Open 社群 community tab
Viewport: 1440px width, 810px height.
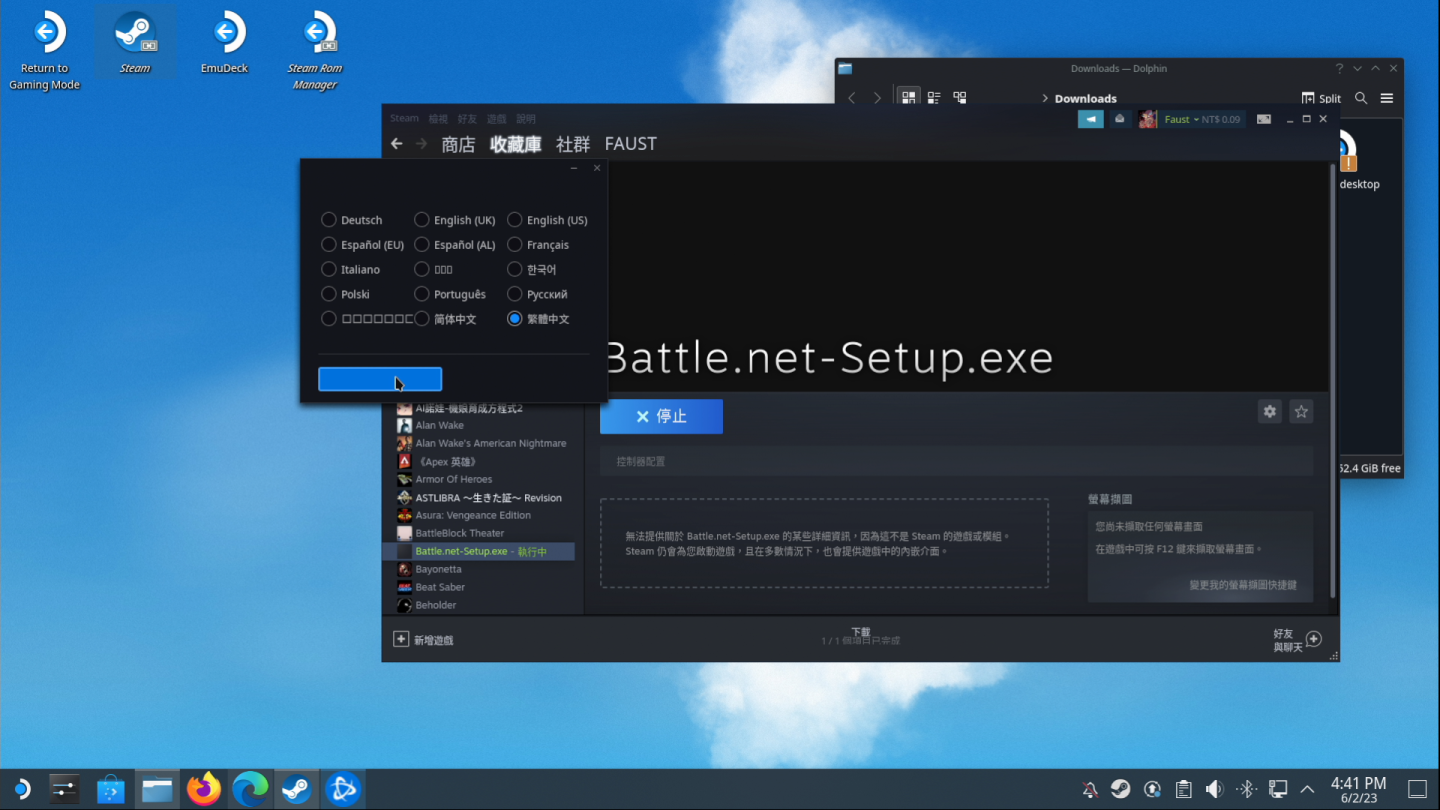(573, 144)
